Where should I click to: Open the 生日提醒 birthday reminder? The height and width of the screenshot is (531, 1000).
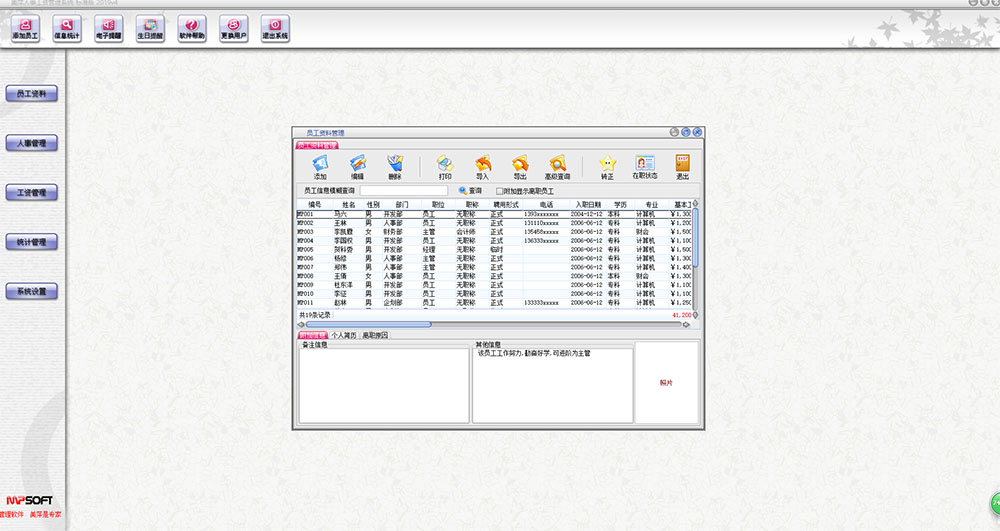coord(149,28)
